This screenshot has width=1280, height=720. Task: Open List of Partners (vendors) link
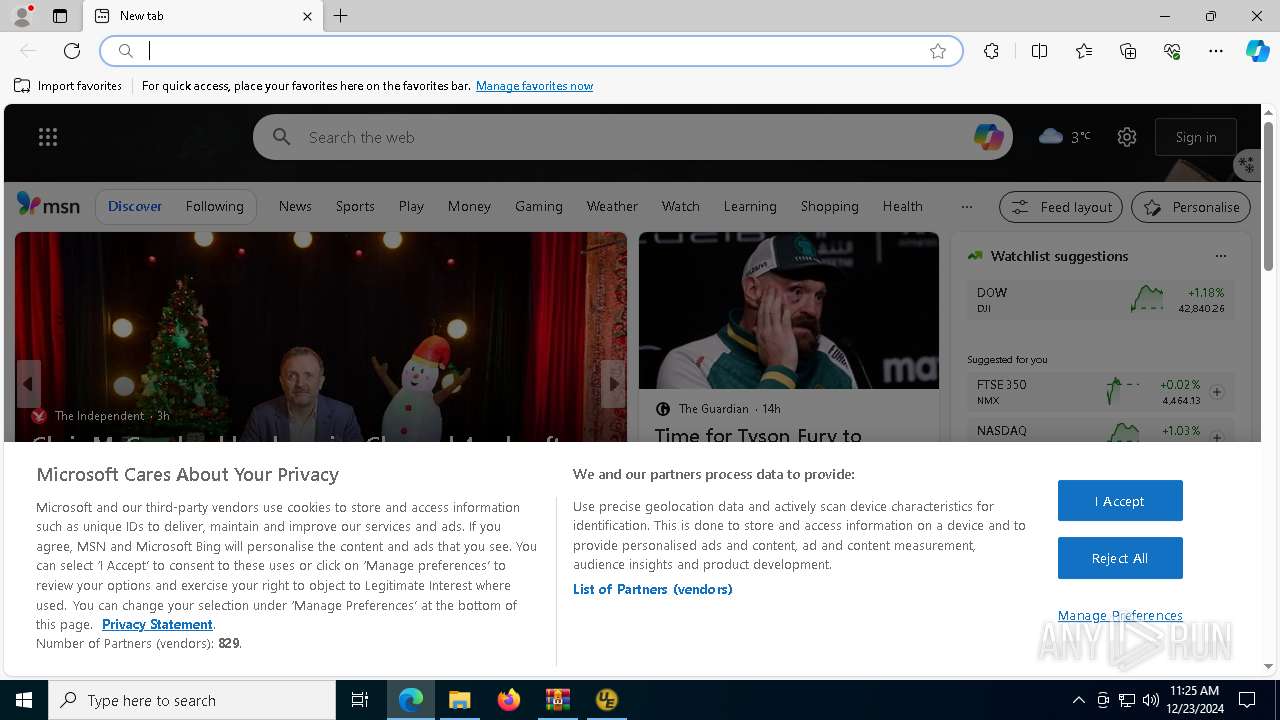tap(653, 589)
